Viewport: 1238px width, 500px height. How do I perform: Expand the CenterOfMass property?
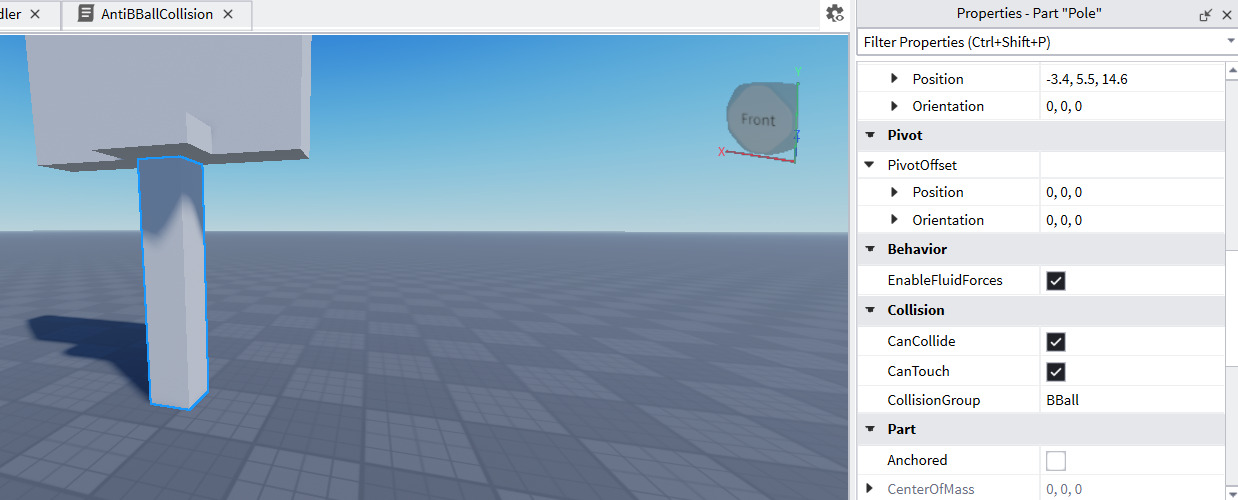(871, 489)
